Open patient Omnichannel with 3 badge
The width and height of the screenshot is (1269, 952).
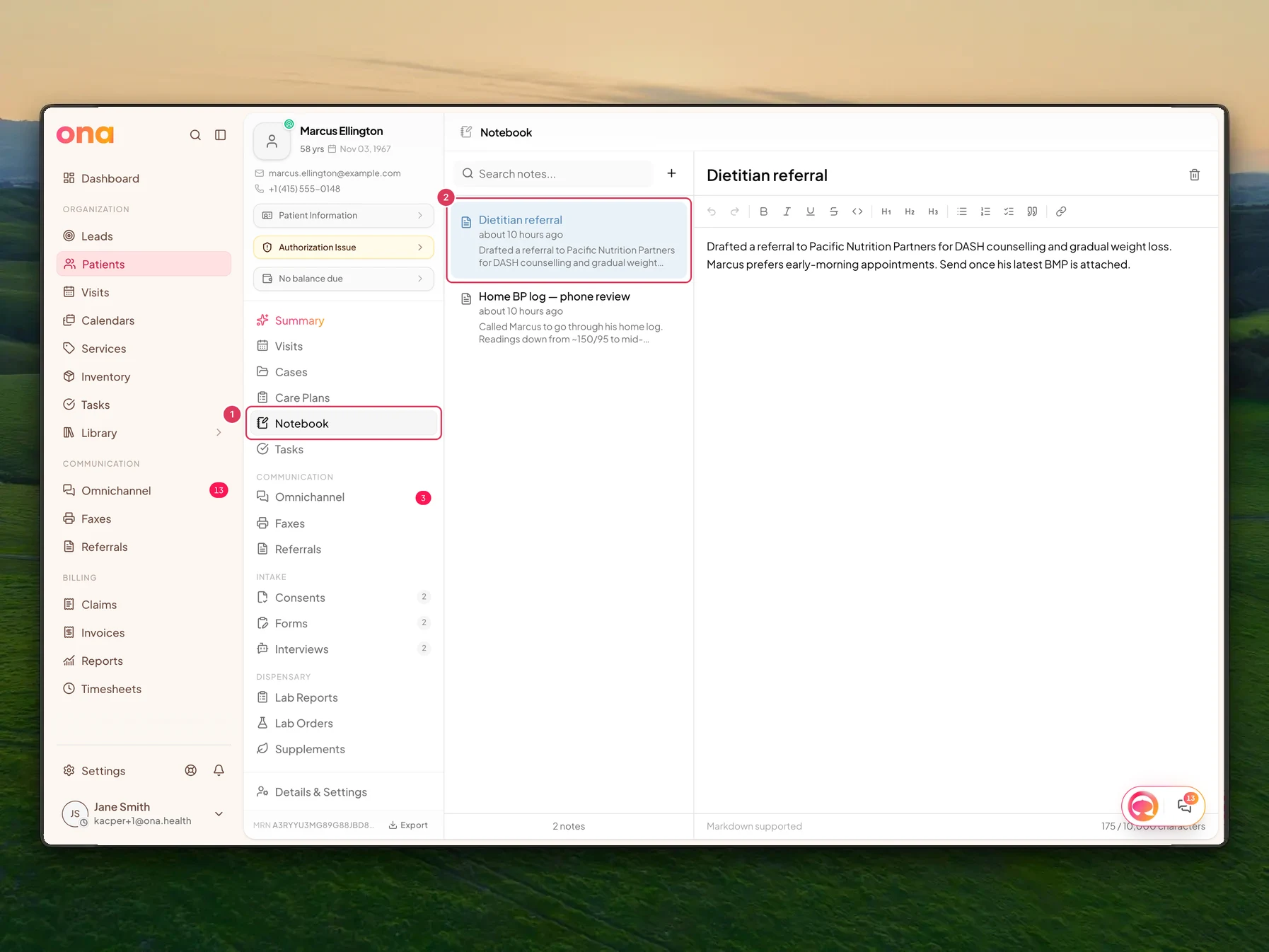click(x=344, y=497)
